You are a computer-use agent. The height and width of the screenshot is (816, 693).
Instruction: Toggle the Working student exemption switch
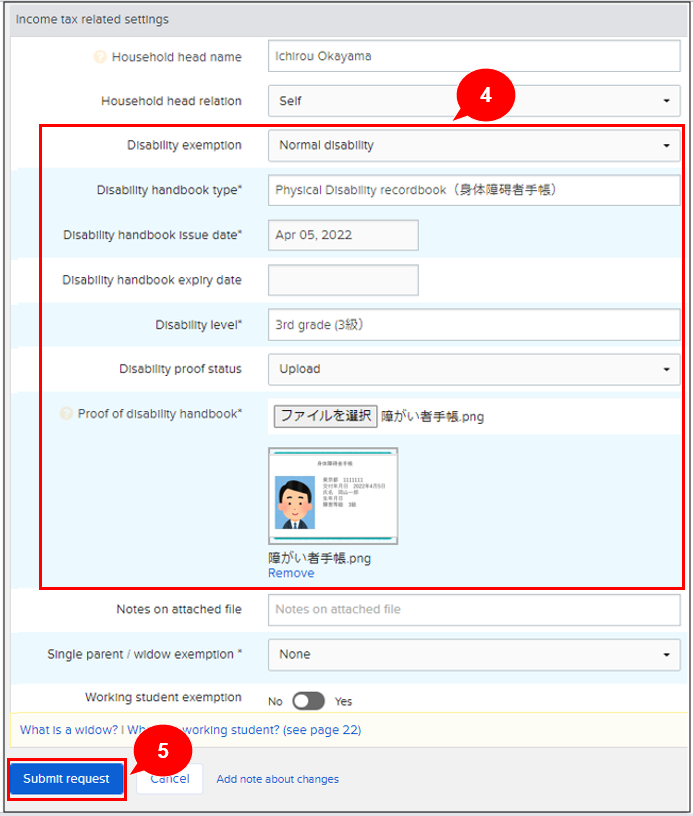point(308,701)
